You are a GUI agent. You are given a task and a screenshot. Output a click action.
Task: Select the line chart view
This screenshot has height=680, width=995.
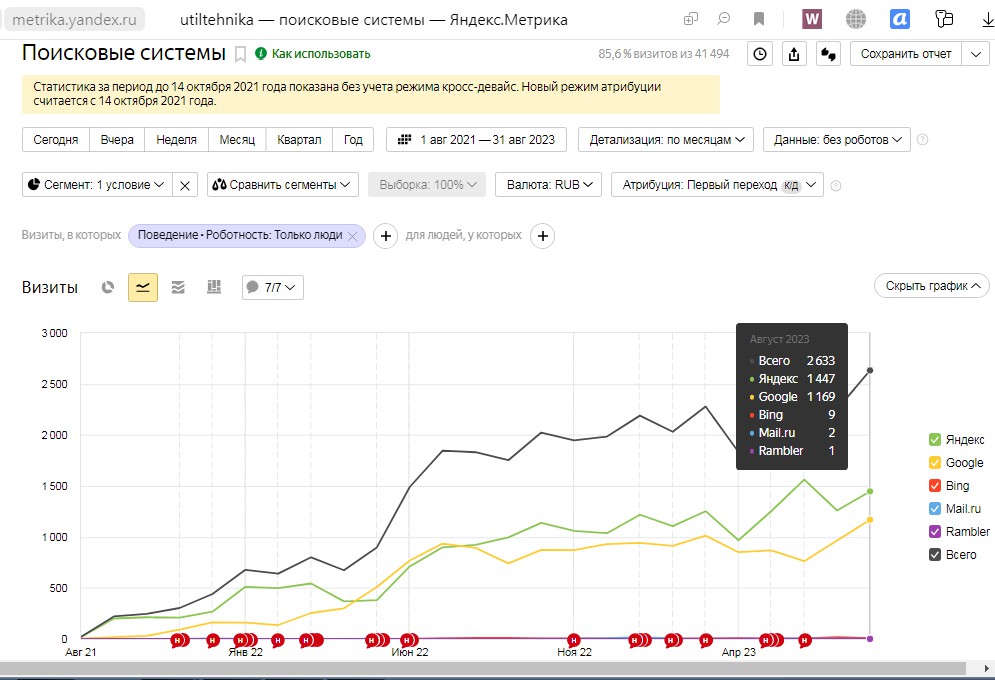tap(143, 287)
